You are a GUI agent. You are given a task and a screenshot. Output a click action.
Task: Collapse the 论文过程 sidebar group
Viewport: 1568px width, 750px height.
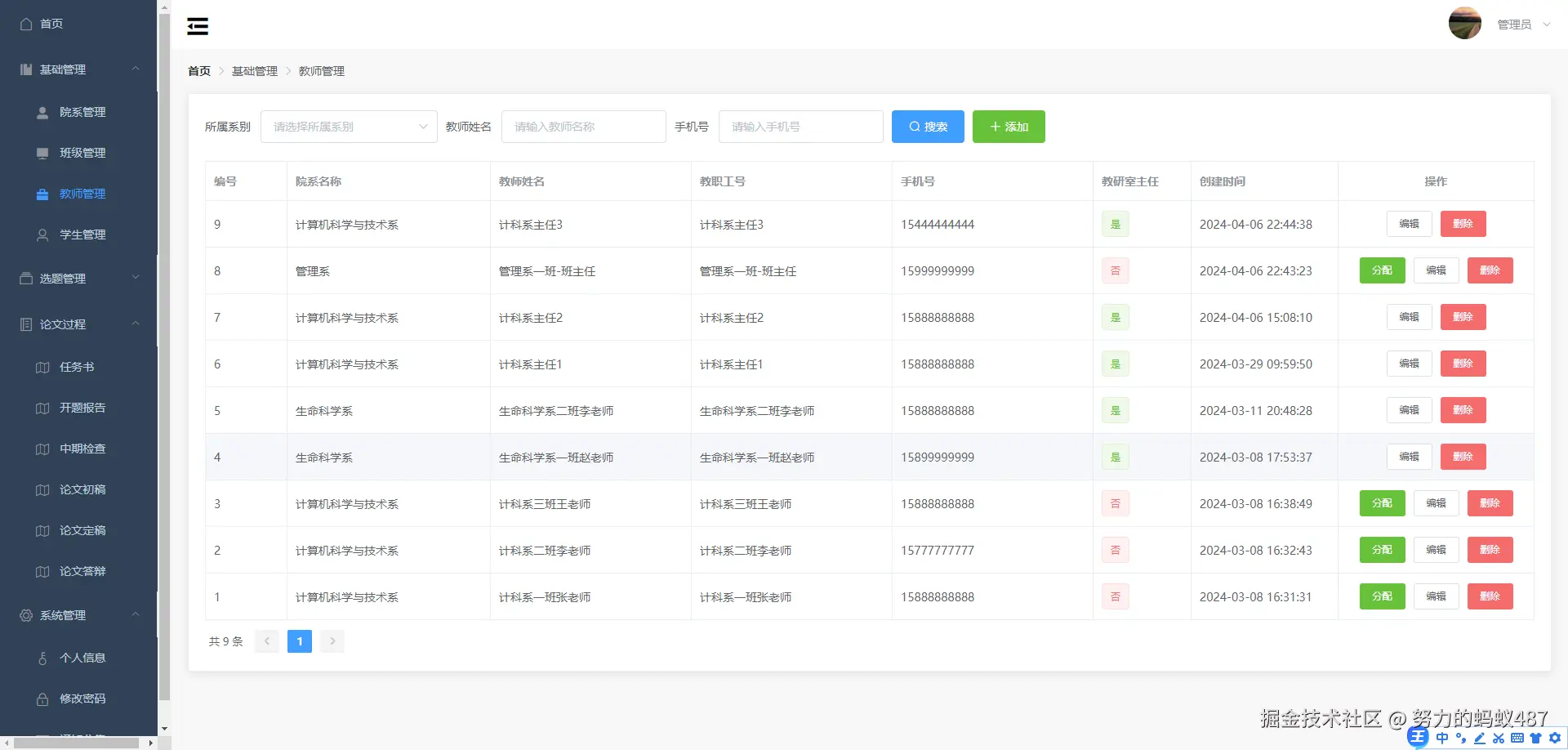click(x=136, y=324)
